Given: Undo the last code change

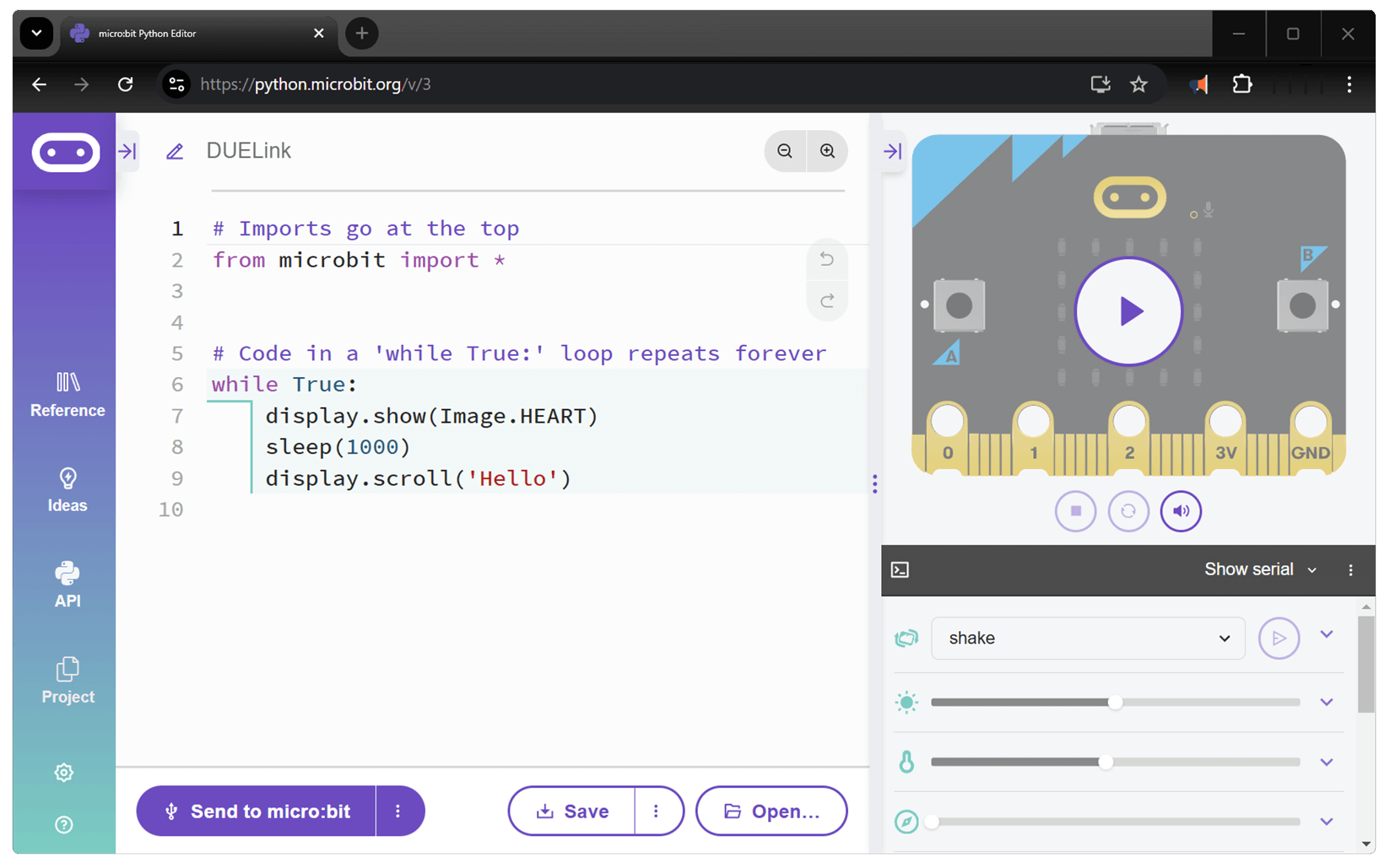Looking at the screenshot, I should pos(827,259).
